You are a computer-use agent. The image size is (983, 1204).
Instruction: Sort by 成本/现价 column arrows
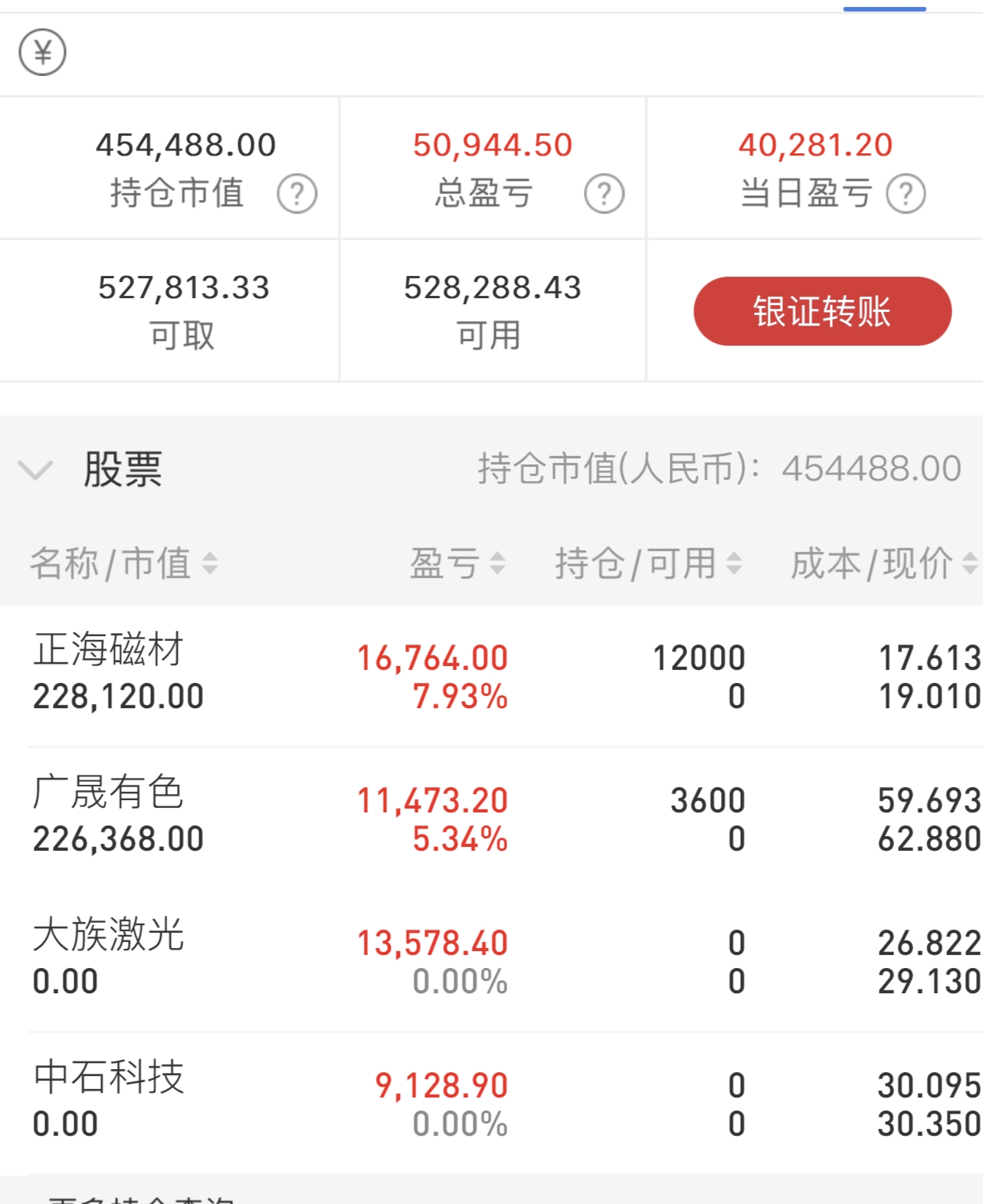point(970,563)
